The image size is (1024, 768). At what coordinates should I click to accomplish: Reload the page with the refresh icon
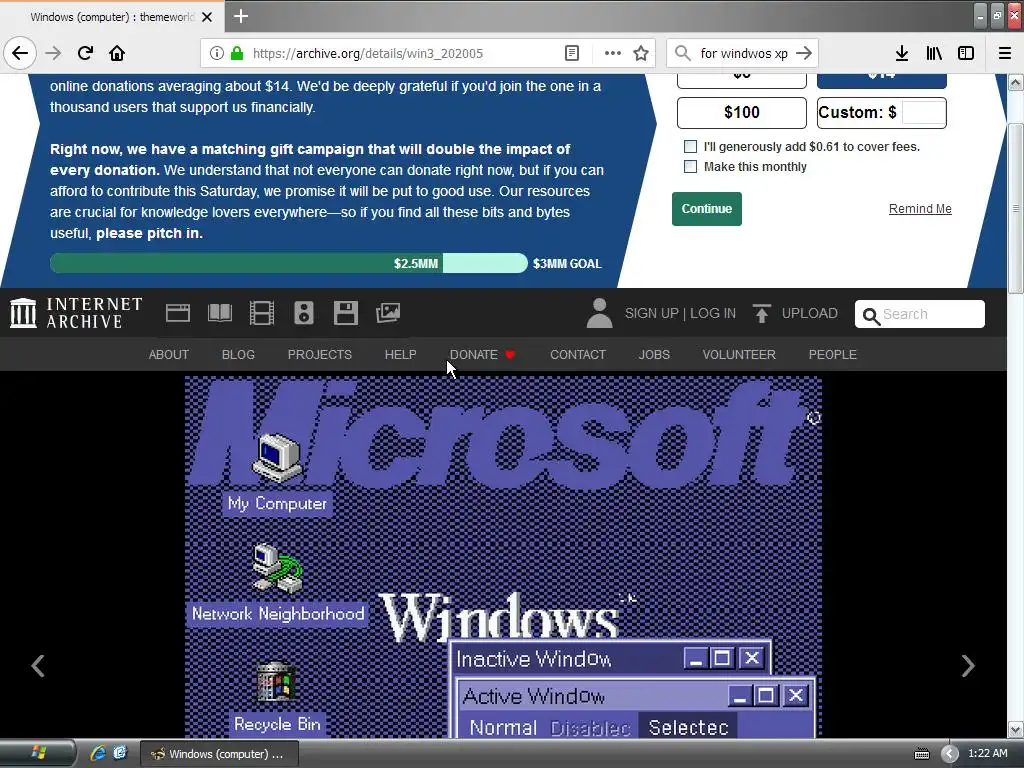(x=86, y=53)
